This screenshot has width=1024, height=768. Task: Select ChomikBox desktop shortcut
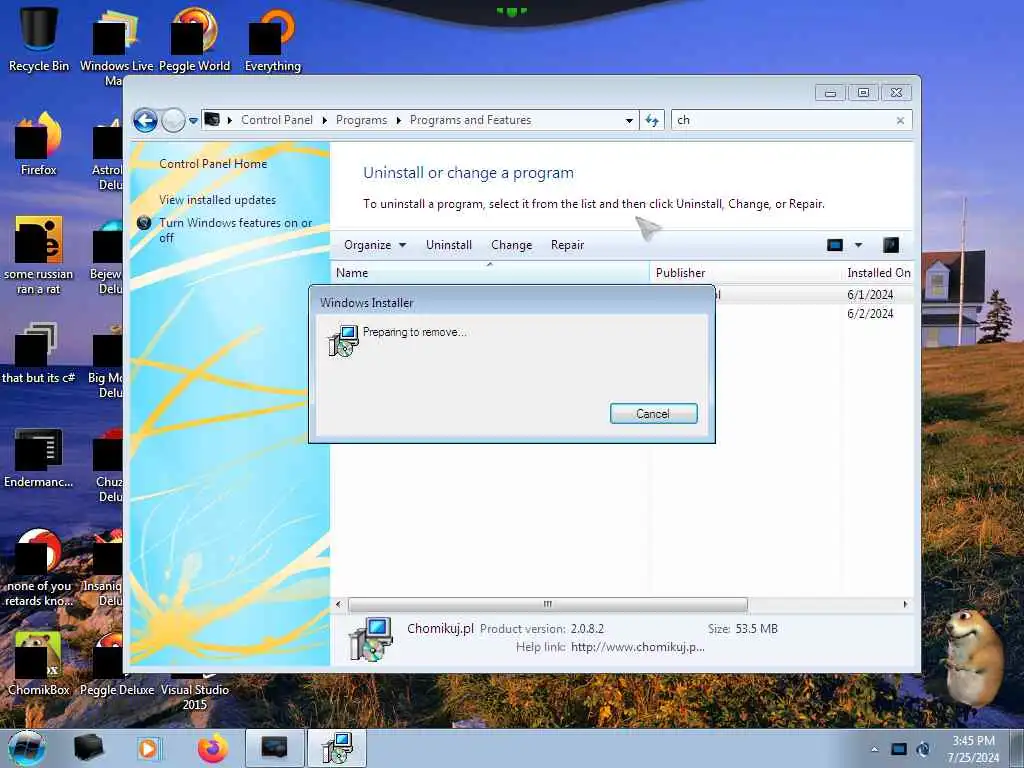point(39,663)
